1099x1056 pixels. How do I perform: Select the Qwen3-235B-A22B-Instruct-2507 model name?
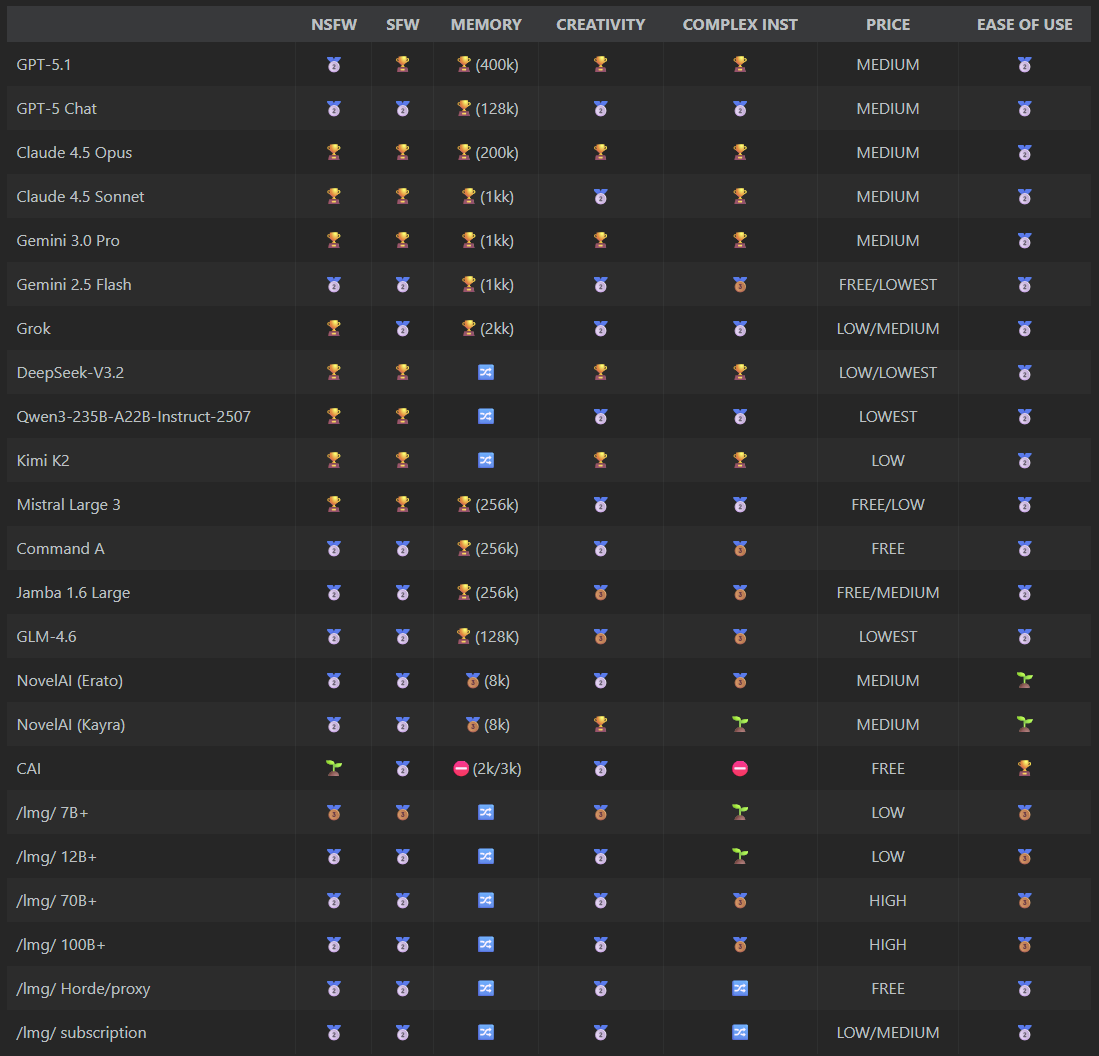(133, 416)
